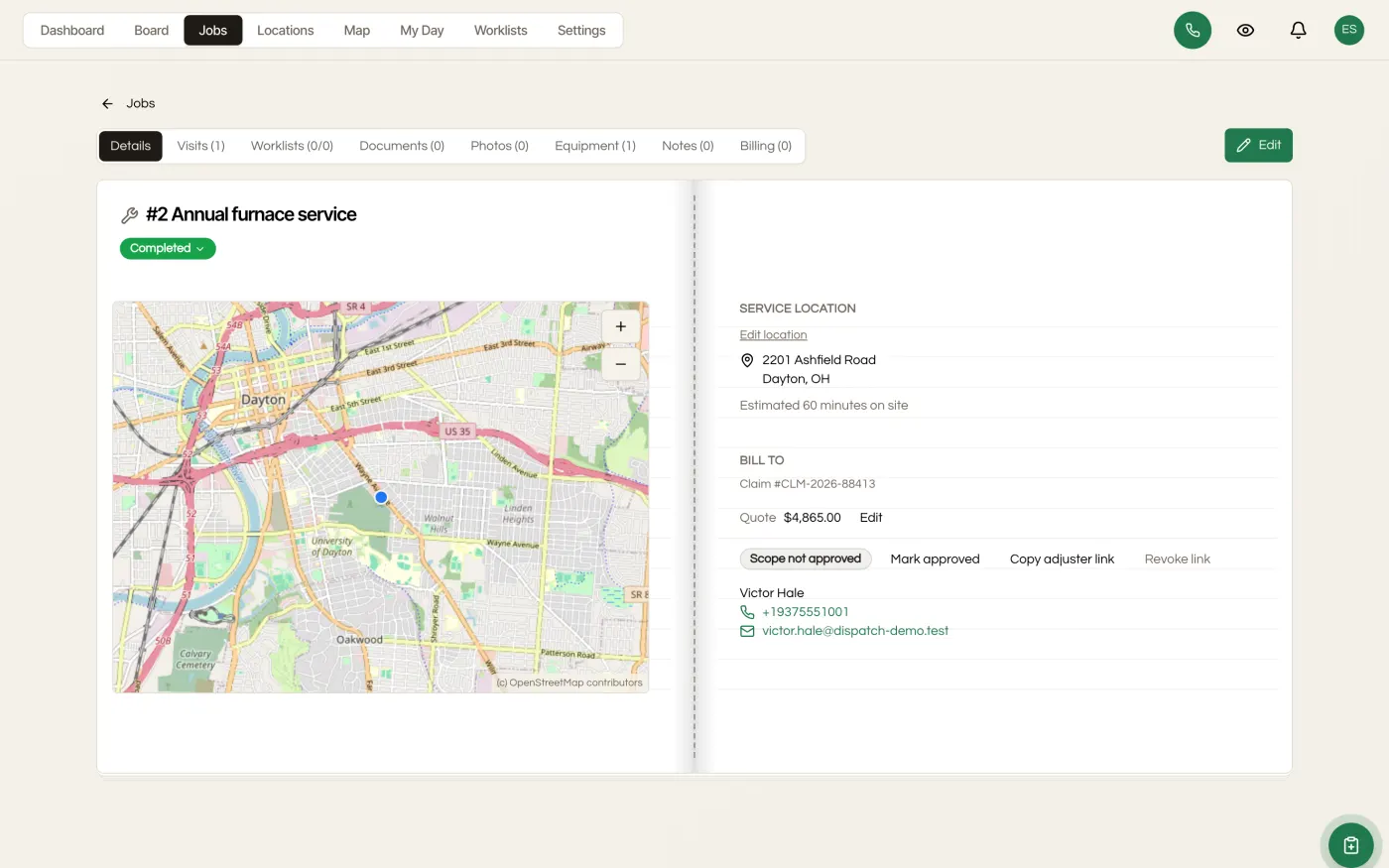The width and height of the screenshot is (1389, 868).
Task: Switch to the Billing (0) tab
Action: click(766, 146)
